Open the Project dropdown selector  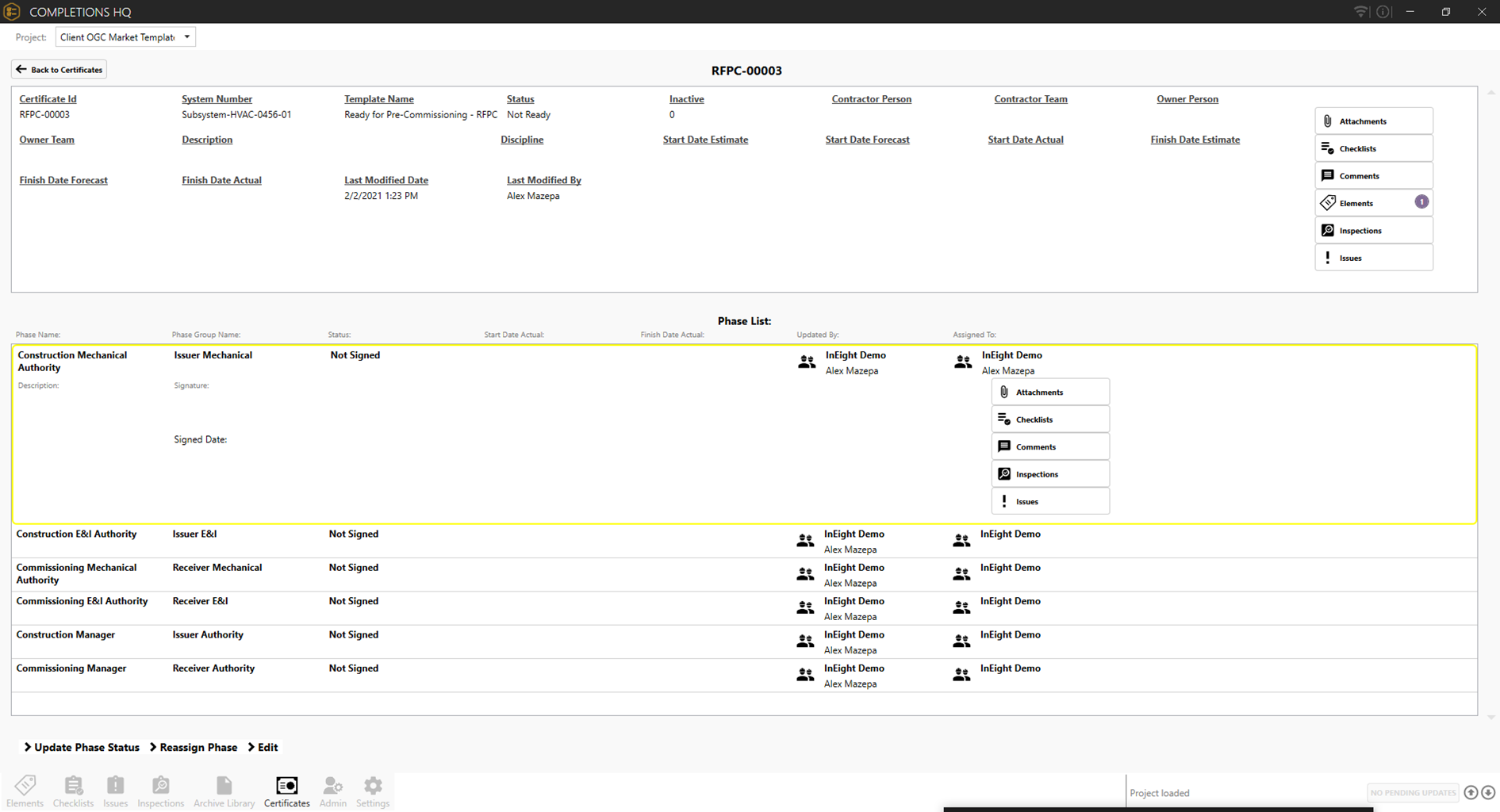(125, 37)
